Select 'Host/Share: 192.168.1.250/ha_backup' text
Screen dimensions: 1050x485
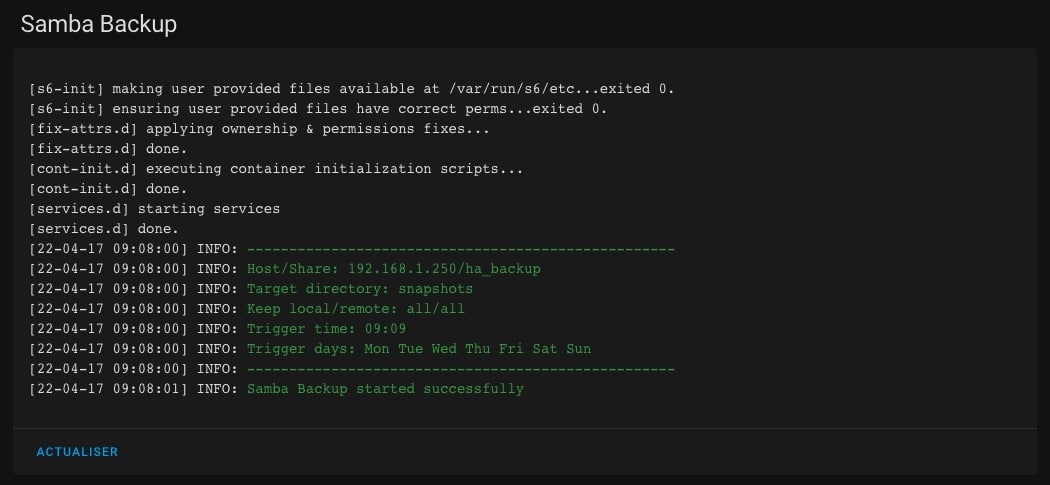coord(394,269)
